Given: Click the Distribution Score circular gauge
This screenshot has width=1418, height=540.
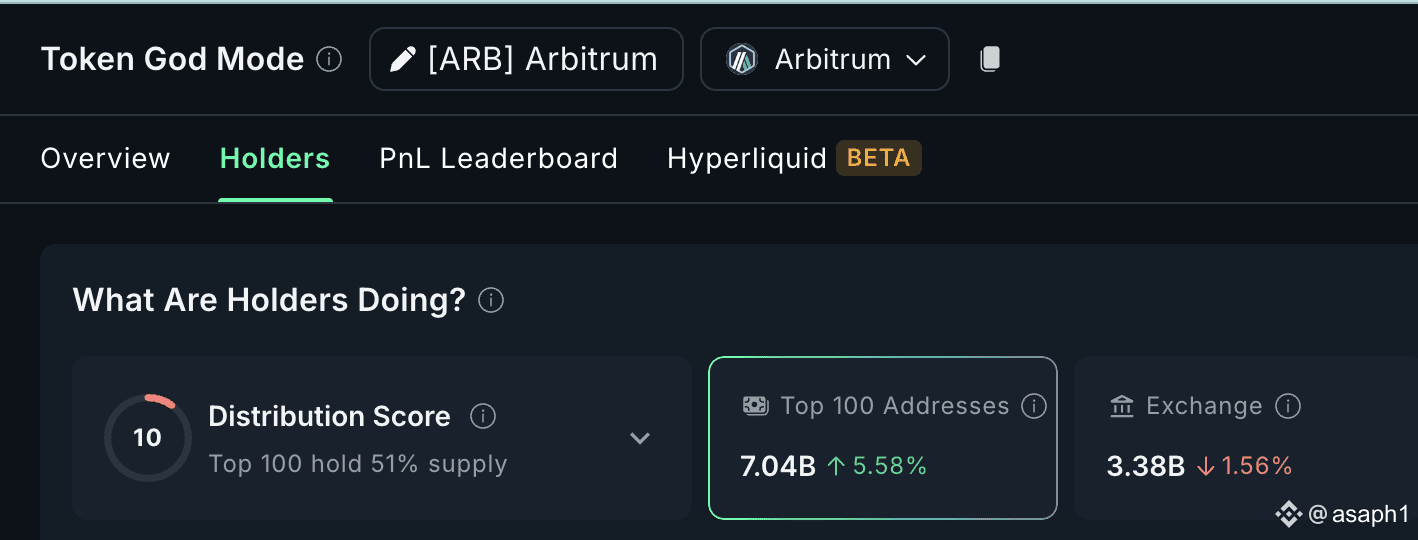Looking at the screenshot, I should click(148, 438).
